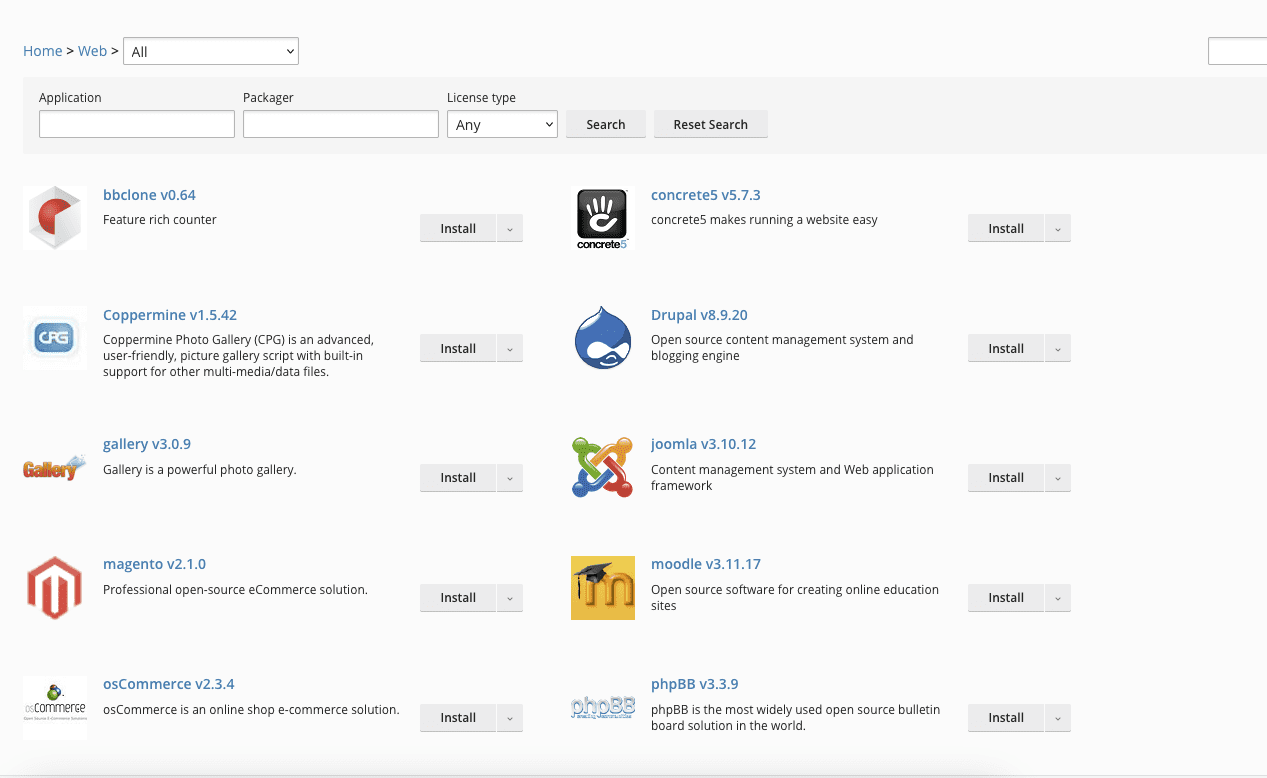The height and width of the screenshot is (778, 1267).
Task: Focus the Application search field
Action: [x=137, y=124]
